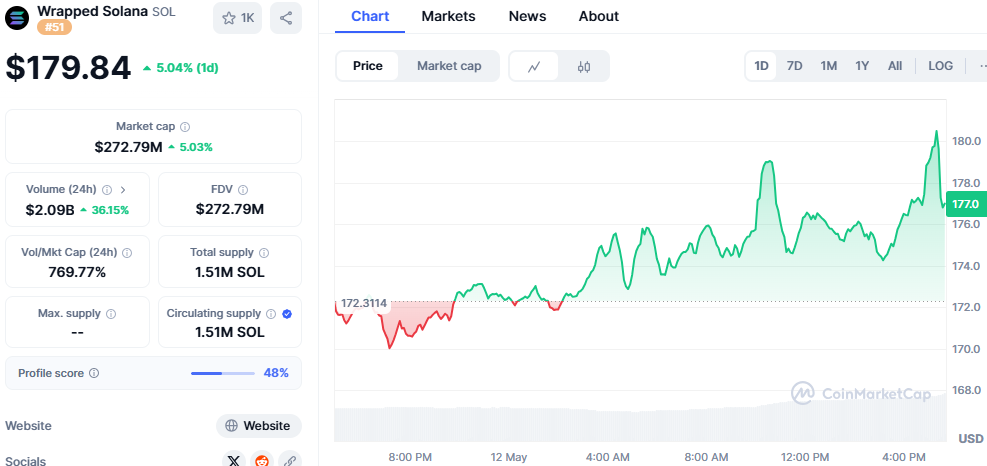Click the 5.04% (1d) change text
The width and height of the screenshot is (987, 466).
[187, 68]
